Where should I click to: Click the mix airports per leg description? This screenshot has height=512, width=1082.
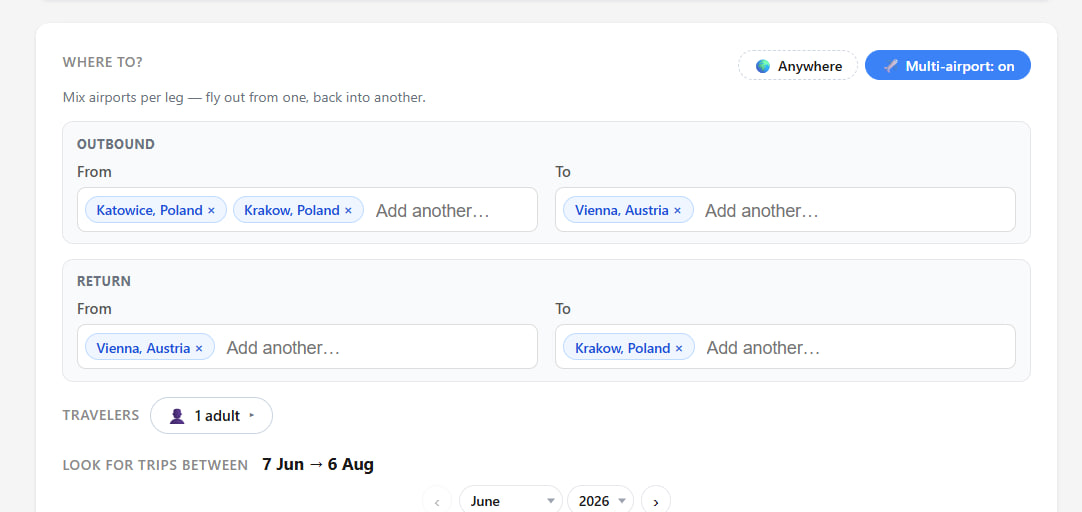pos(244,98)
